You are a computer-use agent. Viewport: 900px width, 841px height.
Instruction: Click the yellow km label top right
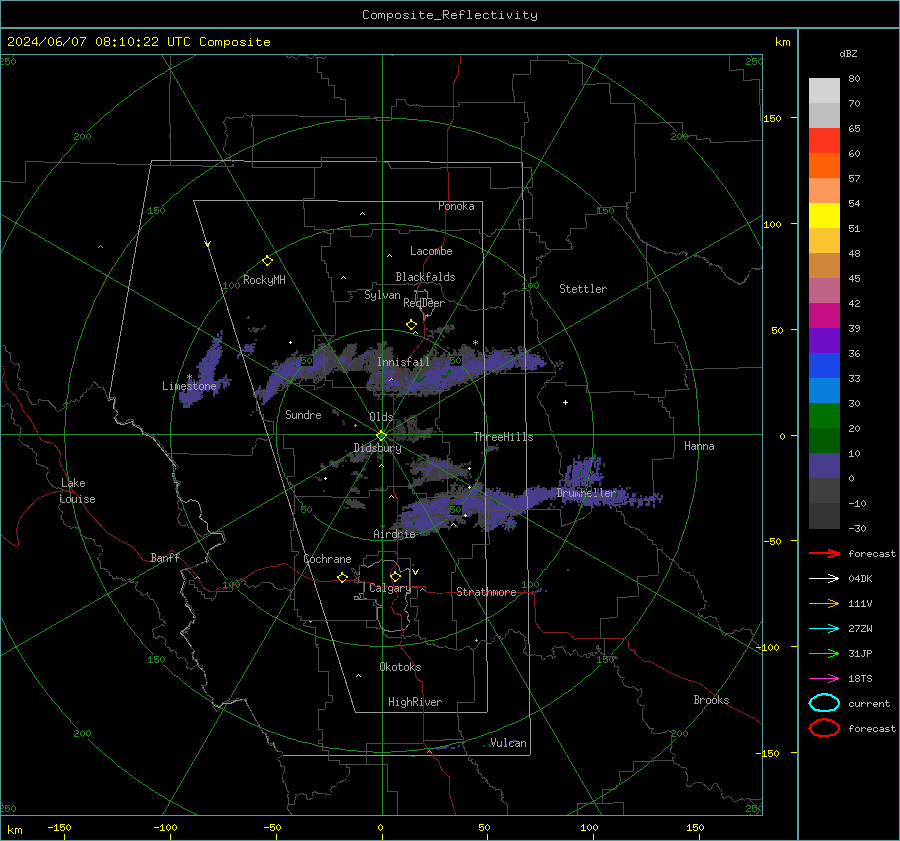pos(782,42)
